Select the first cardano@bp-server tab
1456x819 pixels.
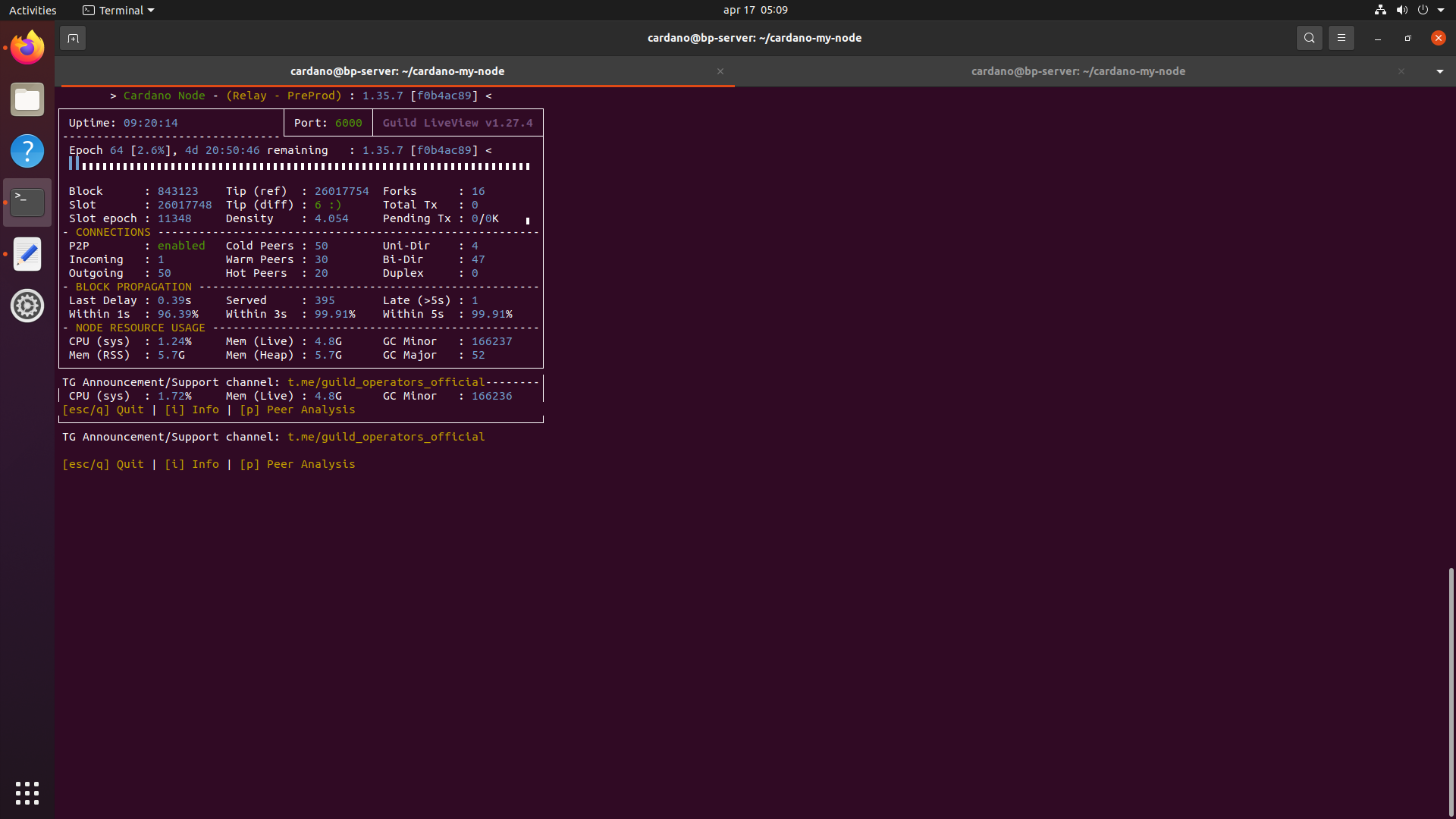click(x=397, y=71)
